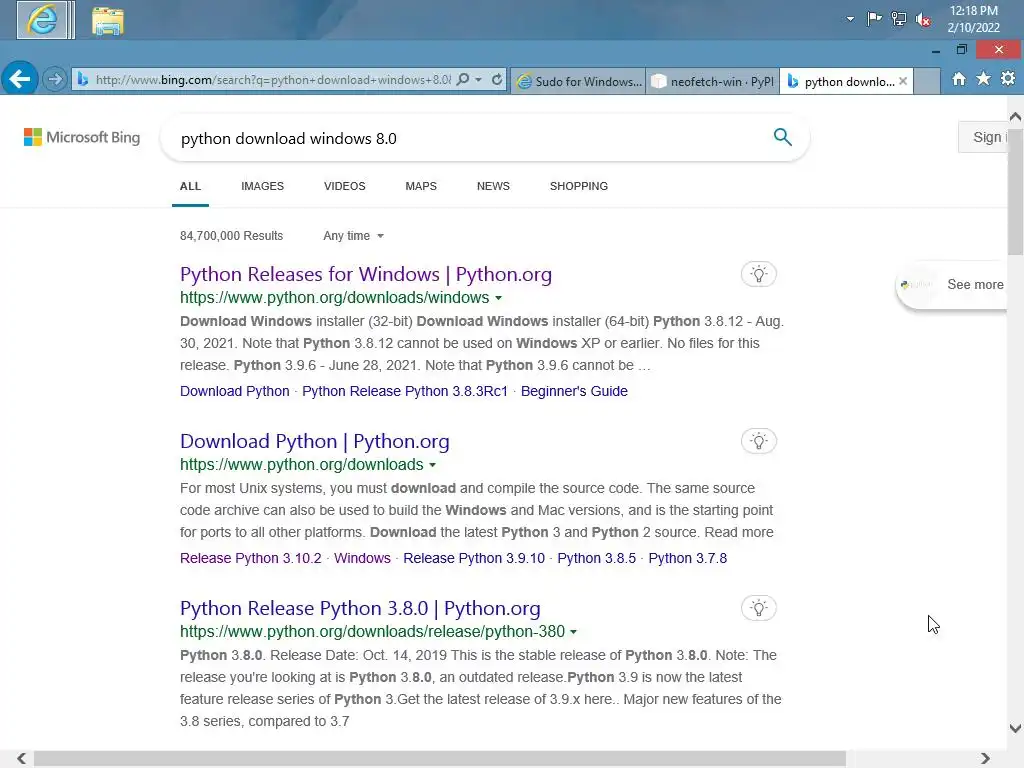Image resolution: width=1024 pixels, height=768 pixels.
Task: Click lightbulb icon beside Python Releases result
Action: point(758,274)
